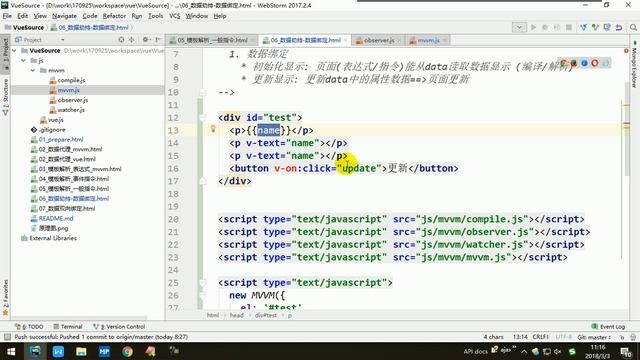The width and height of the screenshot is (640, 360).
Task: Click the Search Everywhere magnifier icon
Action: (633, 27)
